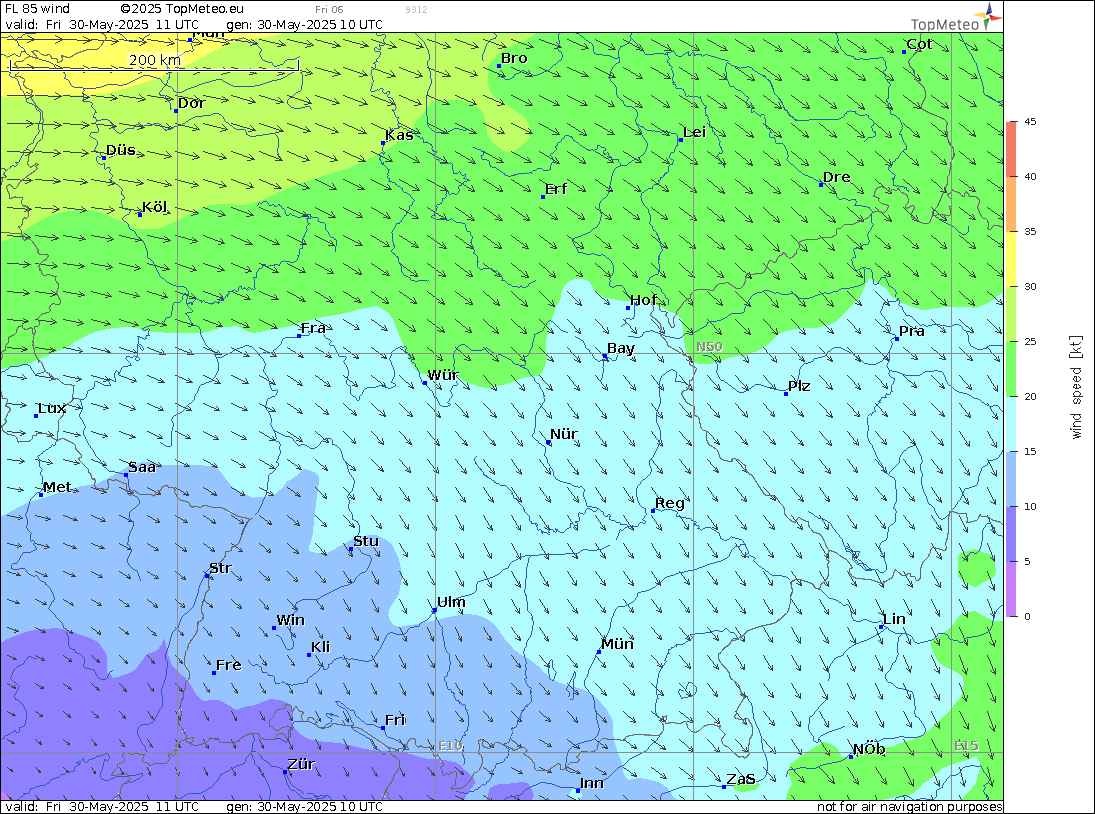Select the ZaS city label
The width and height of the screenshot is (1095, 814).
click(x=741, y=779)
